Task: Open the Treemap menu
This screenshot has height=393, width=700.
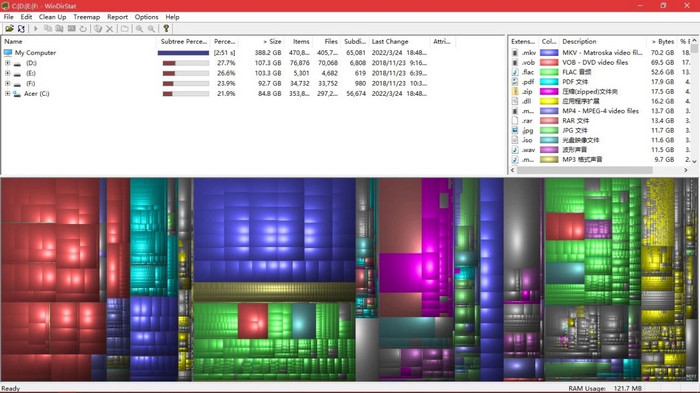Action: click(x=87, y=17)
